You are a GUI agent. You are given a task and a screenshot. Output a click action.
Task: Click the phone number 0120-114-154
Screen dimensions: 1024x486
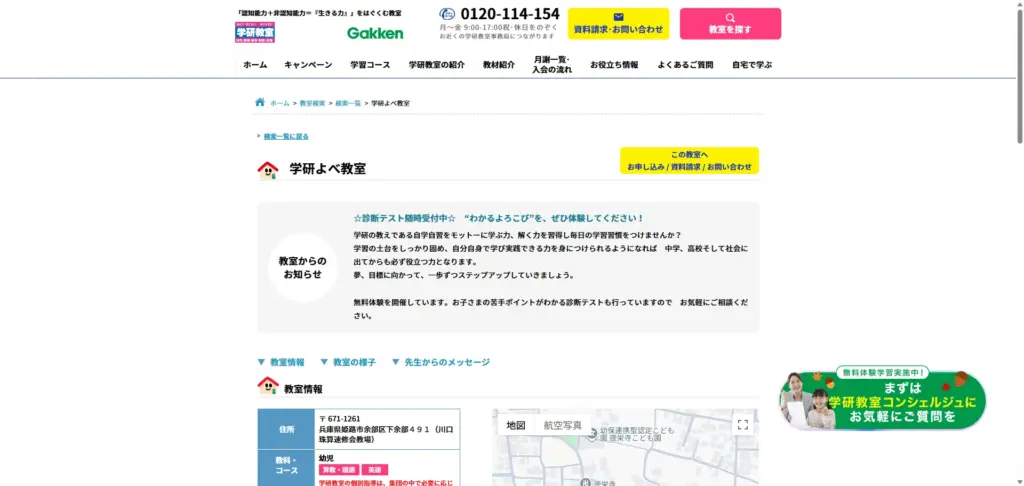[510, 14]
